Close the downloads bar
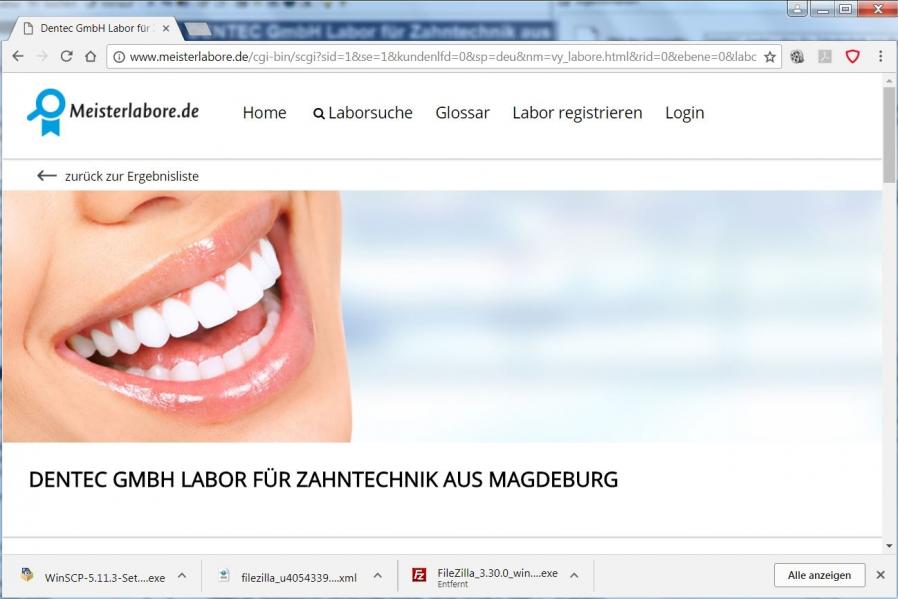The image size is (898, 599). (880, 574)
